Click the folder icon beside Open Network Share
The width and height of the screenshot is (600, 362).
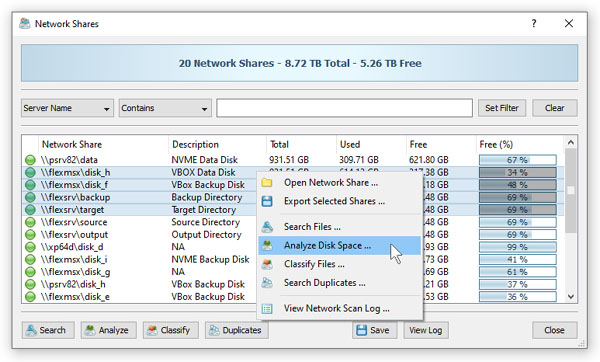click(x=267, y=183)
